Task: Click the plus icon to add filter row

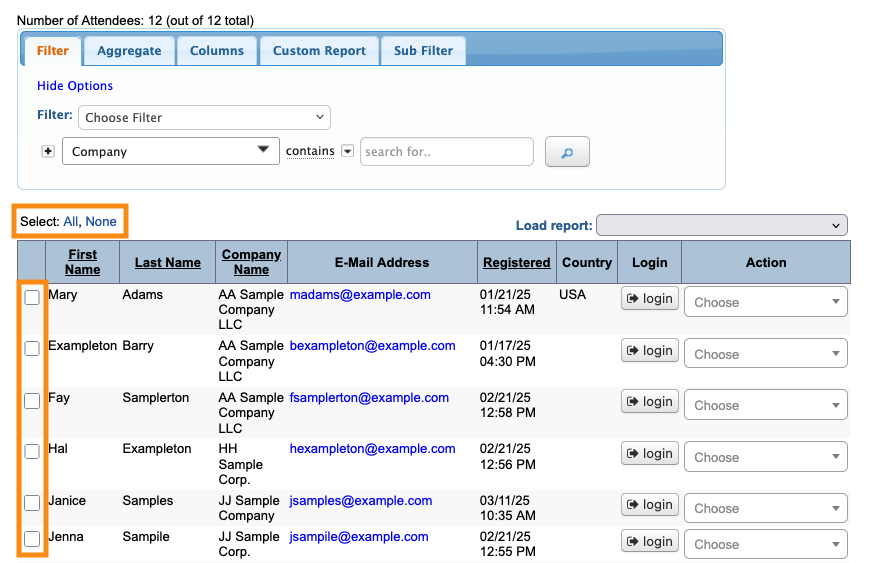Action: click(x=47, y=152)
